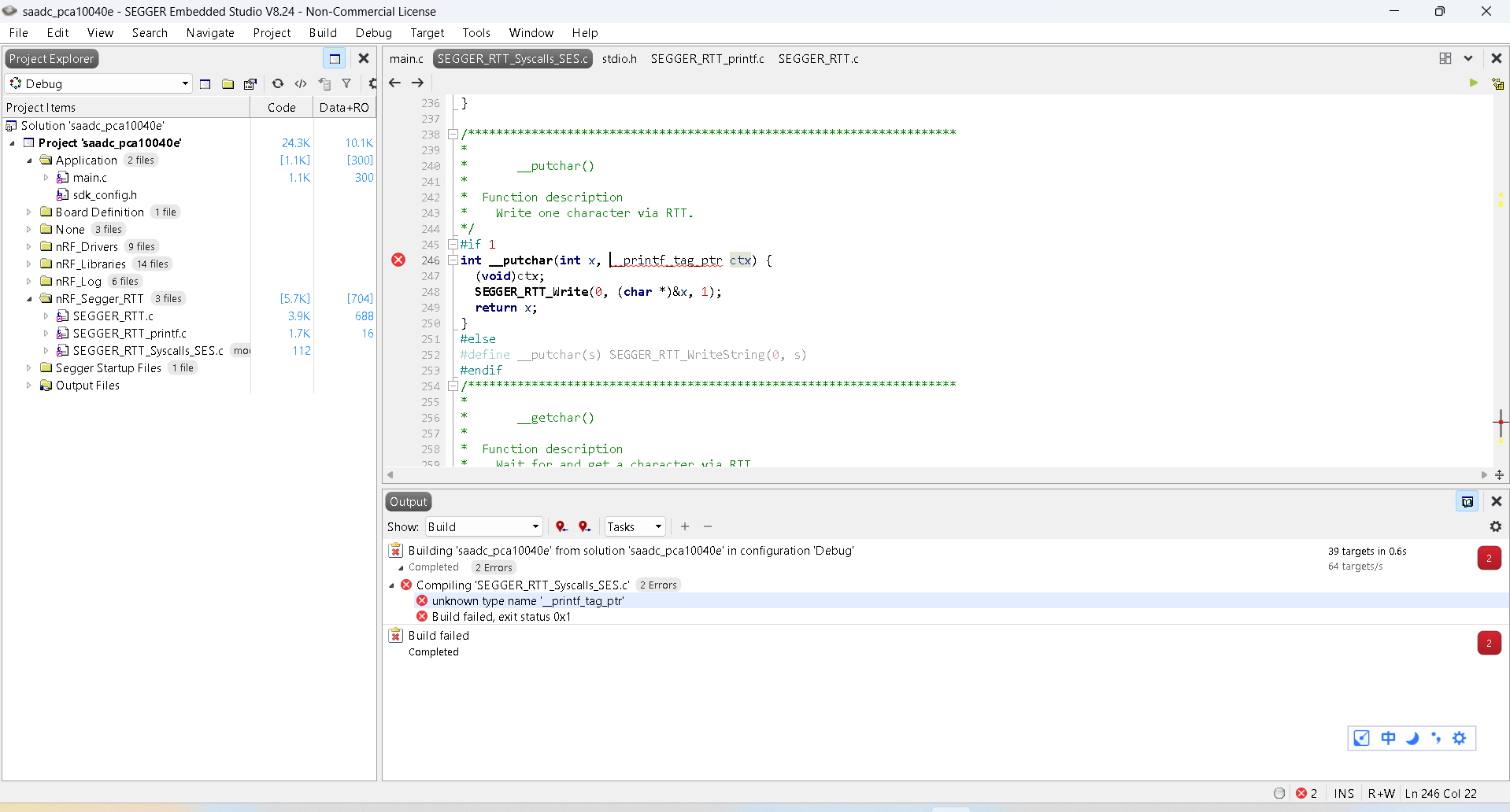Screen dimensions: 1510x812
Task: Click the red error marker on line 246
Action: [398, 260]
